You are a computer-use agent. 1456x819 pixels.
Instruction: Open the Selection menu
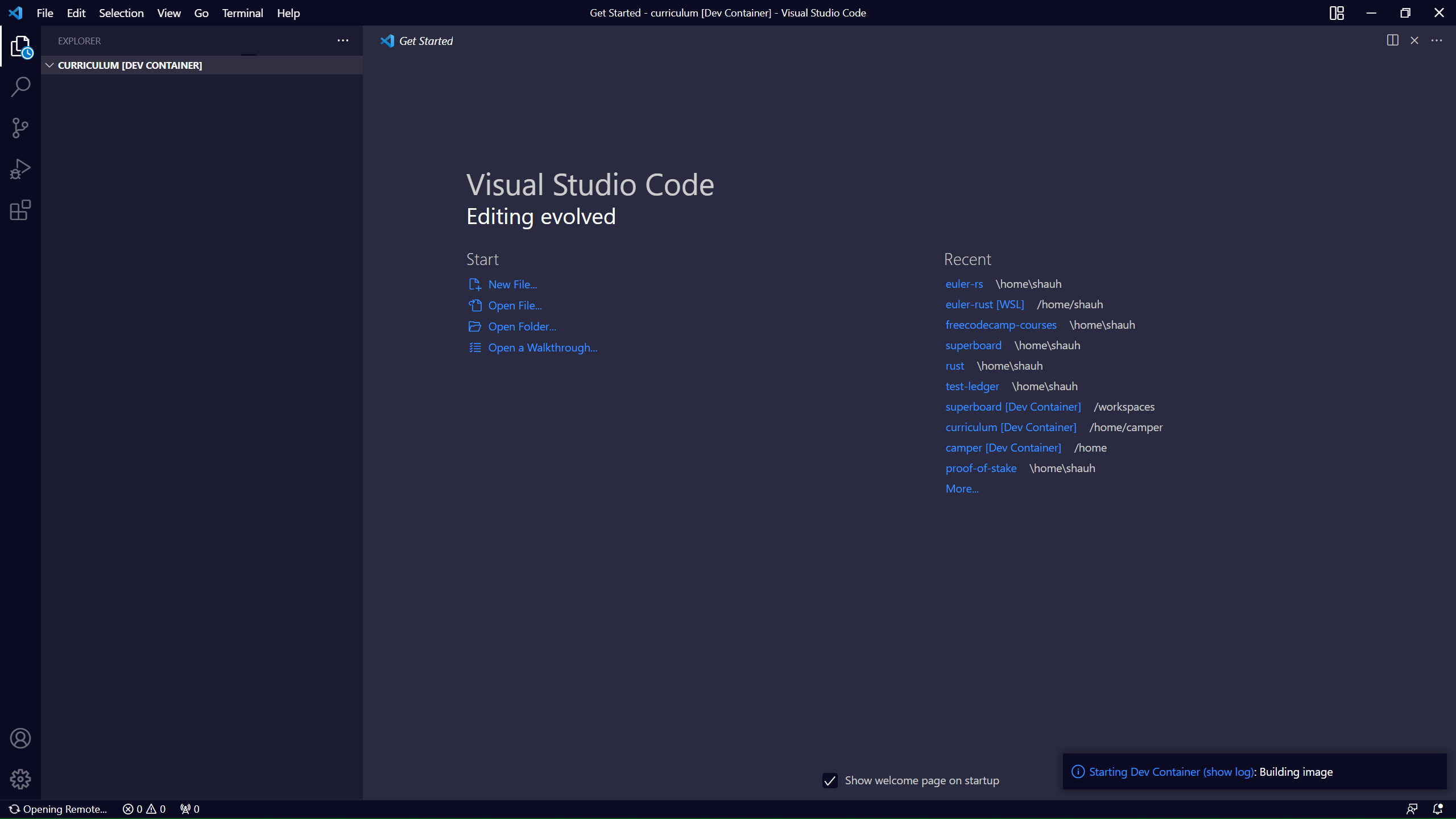click(121, 13)
